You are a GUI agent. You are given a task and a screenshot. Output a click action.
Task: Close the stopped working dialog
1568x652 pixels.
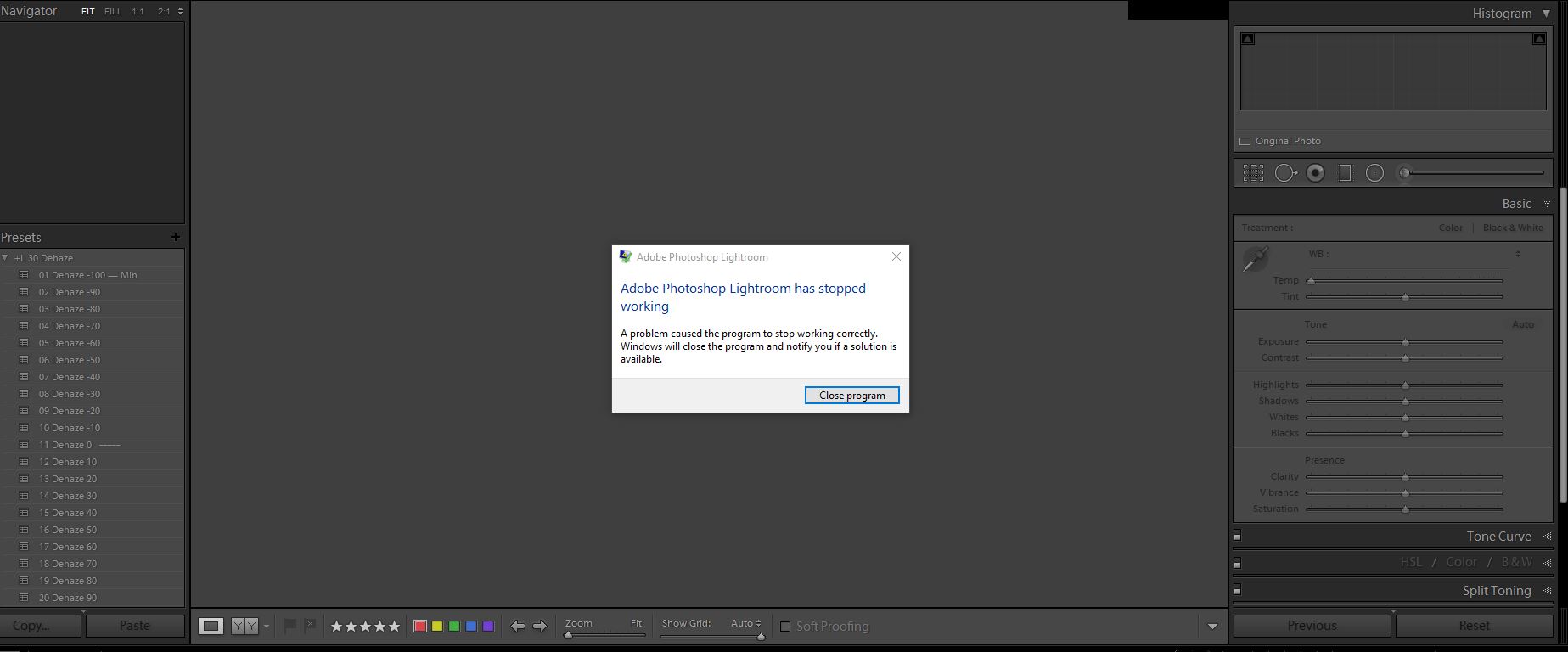click(896, 256)
